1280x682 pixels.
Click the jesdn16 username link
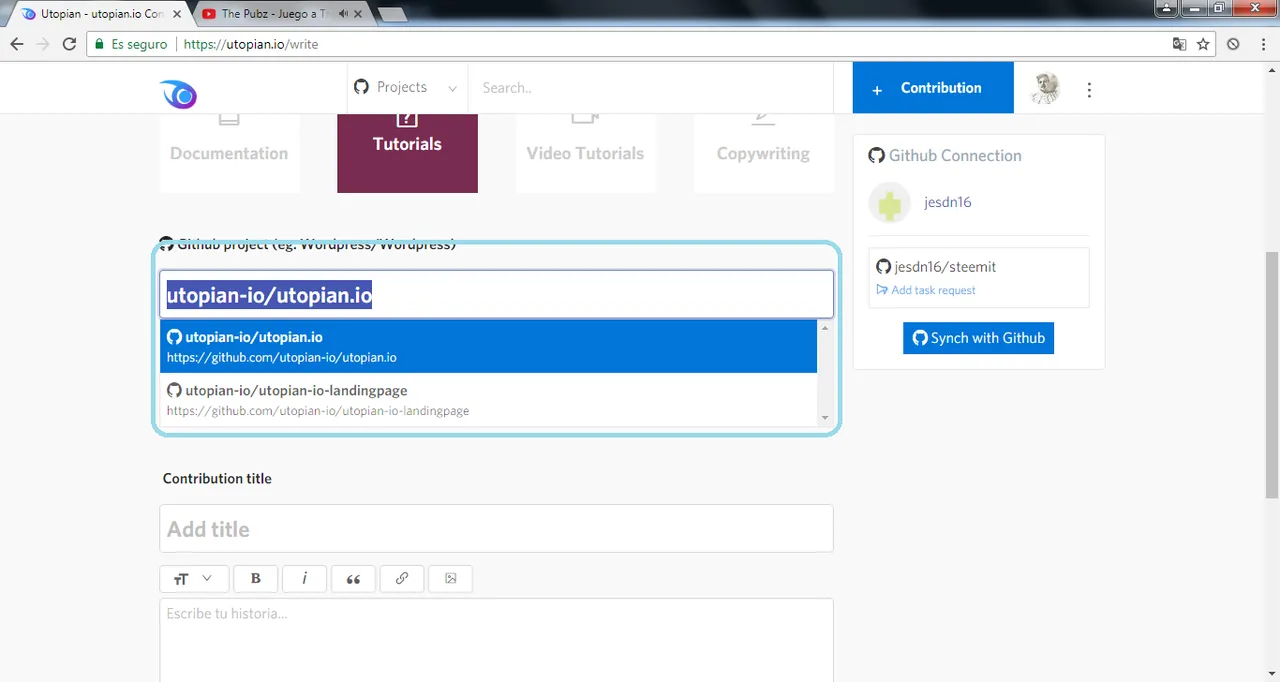(947, 202)
